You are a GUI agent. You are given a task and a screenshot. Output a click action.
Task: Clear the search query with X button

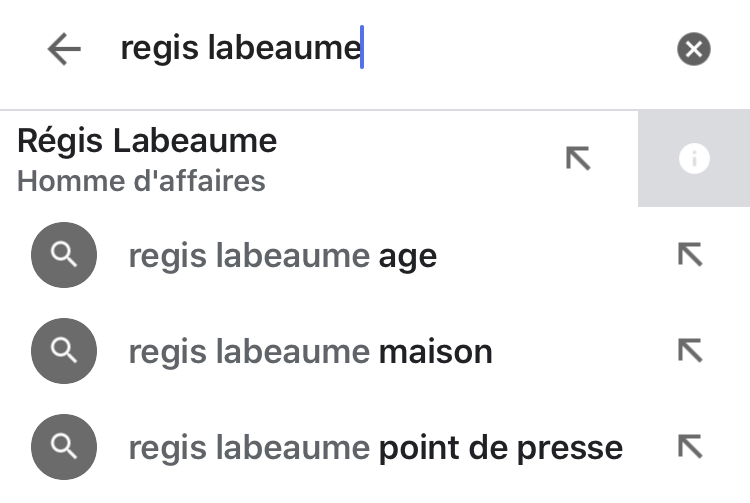click(694, 49)
